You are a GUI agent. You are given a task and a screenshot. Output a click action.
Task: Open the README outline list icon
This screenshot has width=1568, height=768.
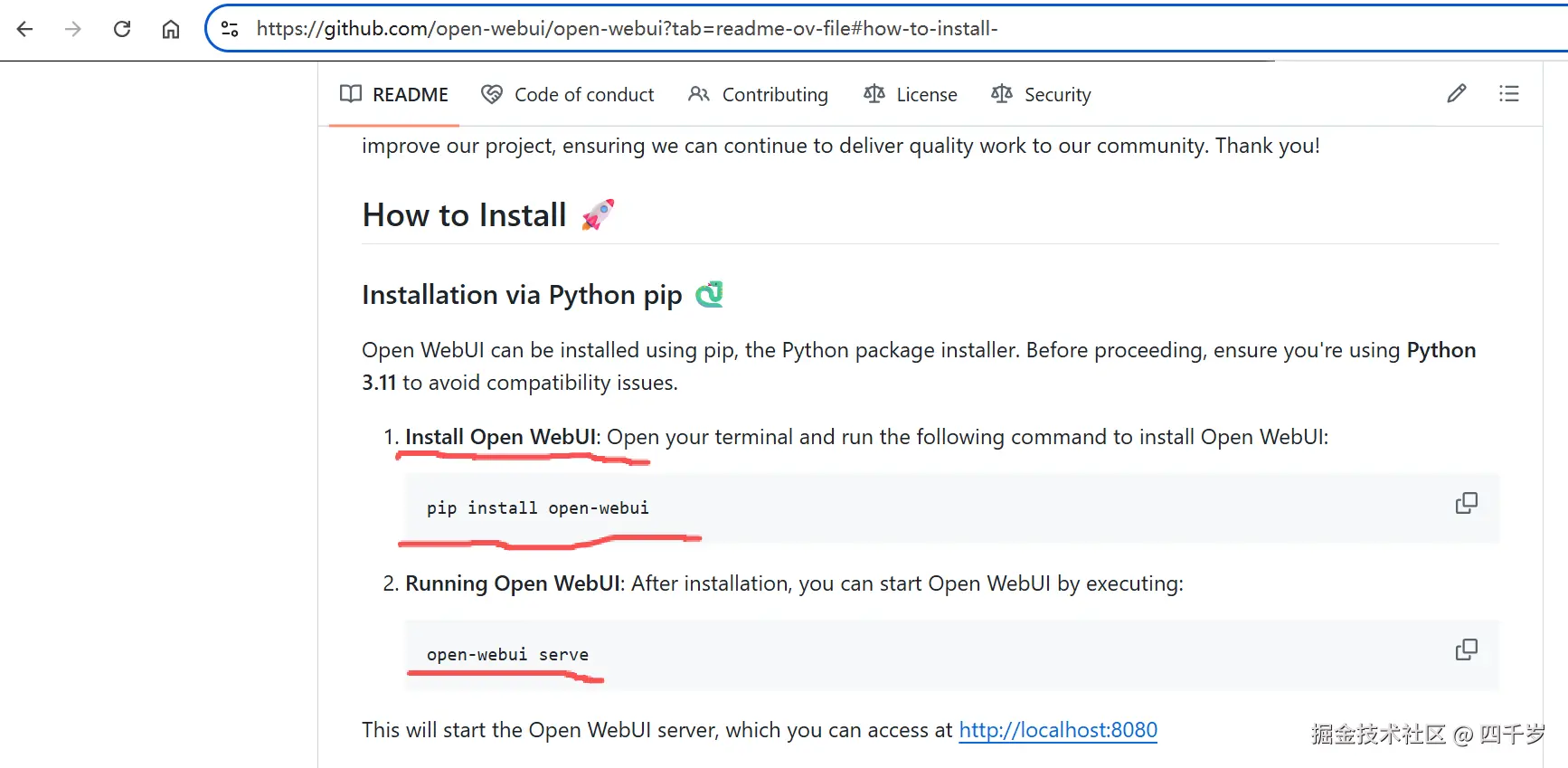[1508, 94]
